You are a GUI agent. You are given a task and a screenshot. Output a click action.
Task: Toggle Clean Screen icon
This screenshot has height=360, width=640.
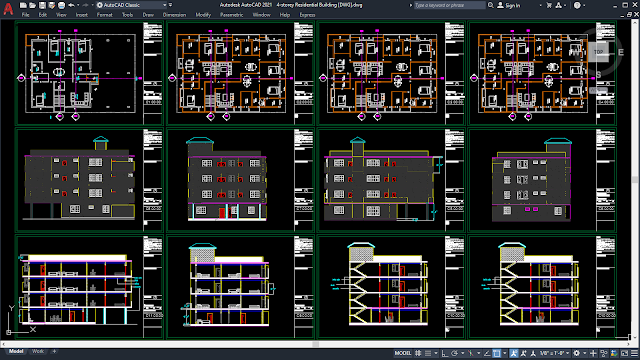pyautogui.click(x=624, y=353)
